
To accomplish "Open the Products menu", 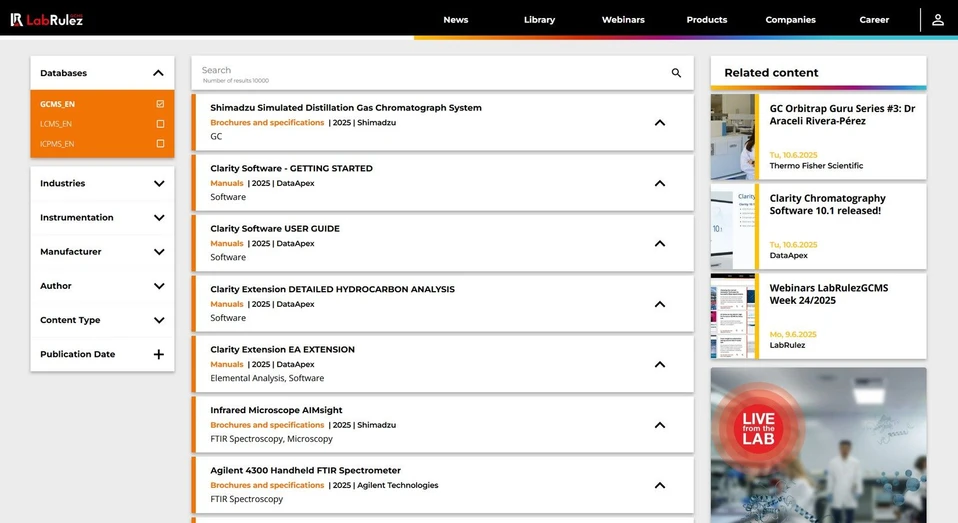I will 707,20.
